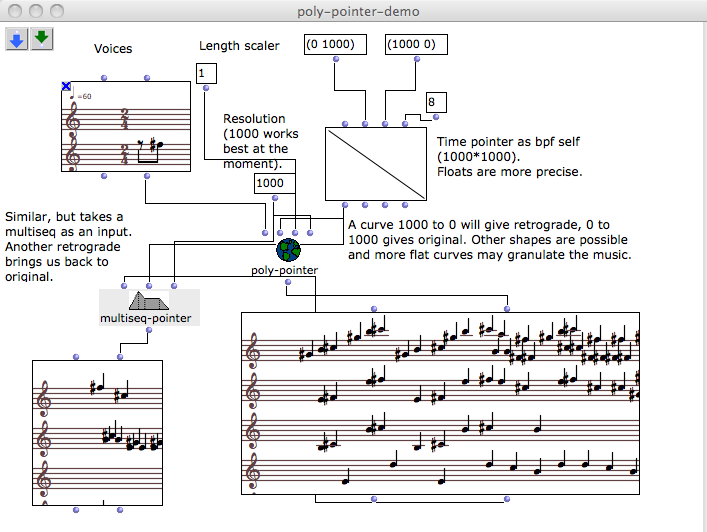Open the bpf diagonal line editor box
Screen dimensions: 707x532
tap(376, 164)
